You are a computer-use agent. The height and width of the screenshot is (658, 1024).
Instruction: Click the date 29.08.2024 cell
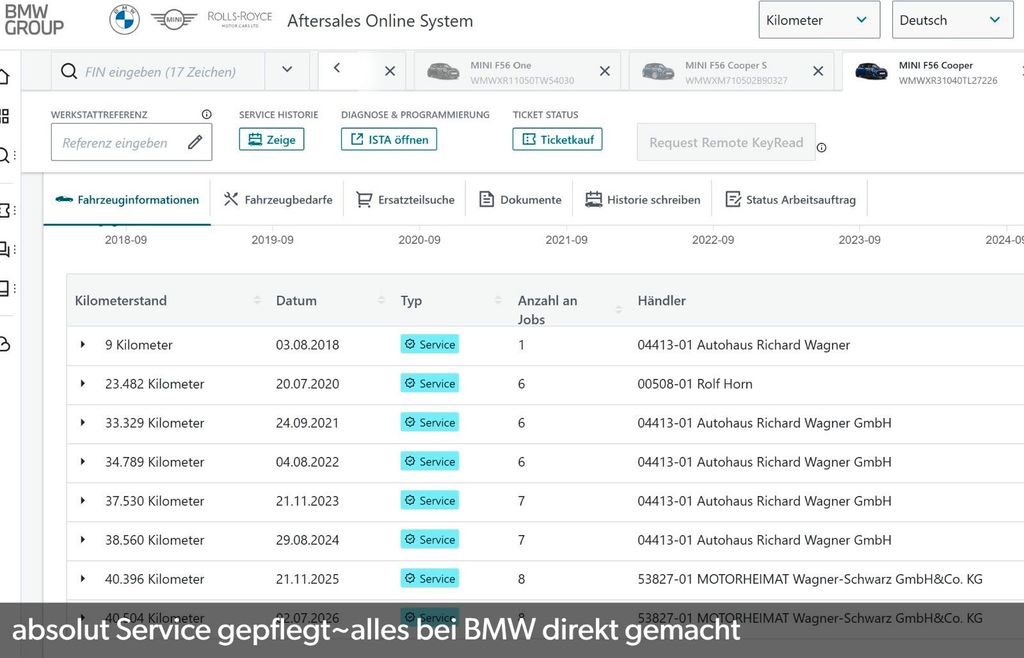[307, 540]
